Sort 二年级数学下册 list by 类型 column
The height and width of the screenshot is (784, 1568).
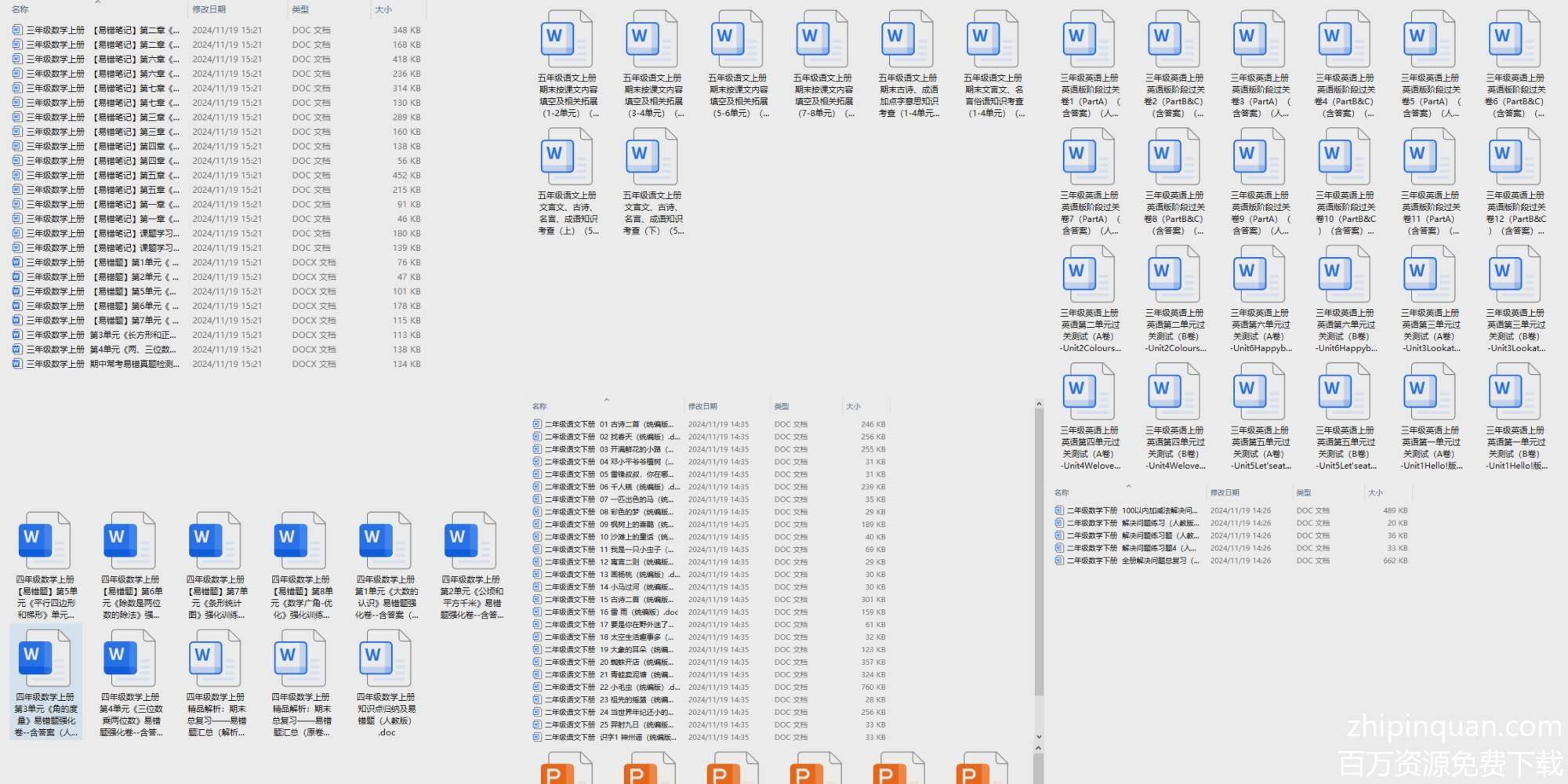(x=1304, y=492)
